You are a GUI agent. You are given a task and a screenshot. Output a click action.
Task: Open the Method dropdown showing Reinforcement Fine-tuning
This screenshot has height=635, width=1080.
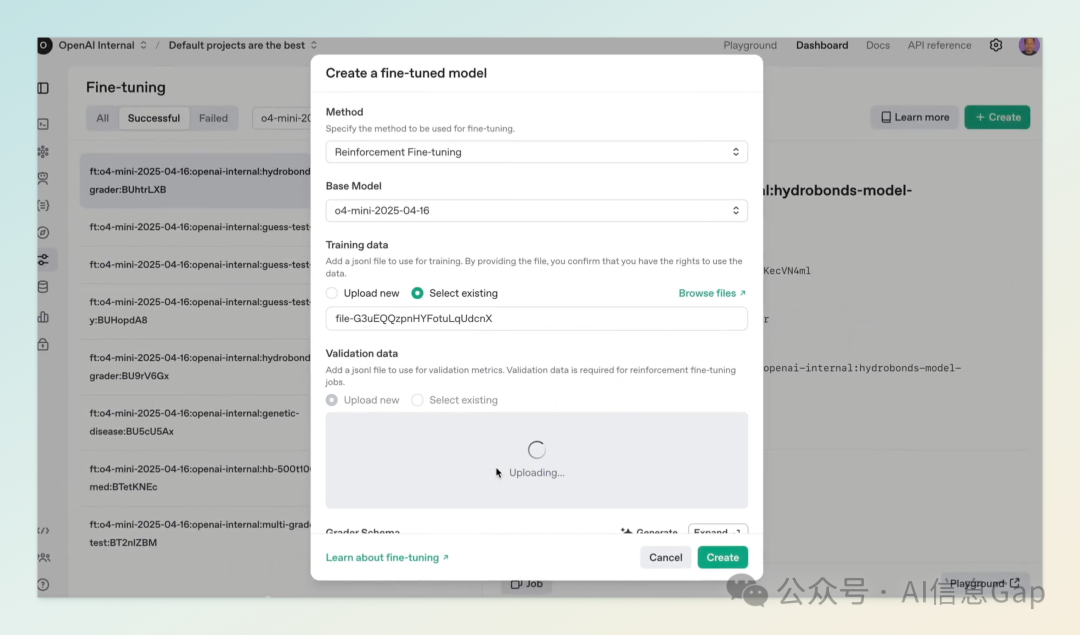pos(537,152)
